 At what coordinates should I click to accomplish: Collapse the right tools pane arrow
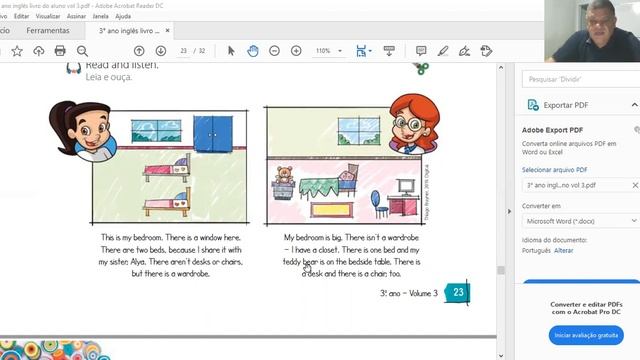point(509,211)
